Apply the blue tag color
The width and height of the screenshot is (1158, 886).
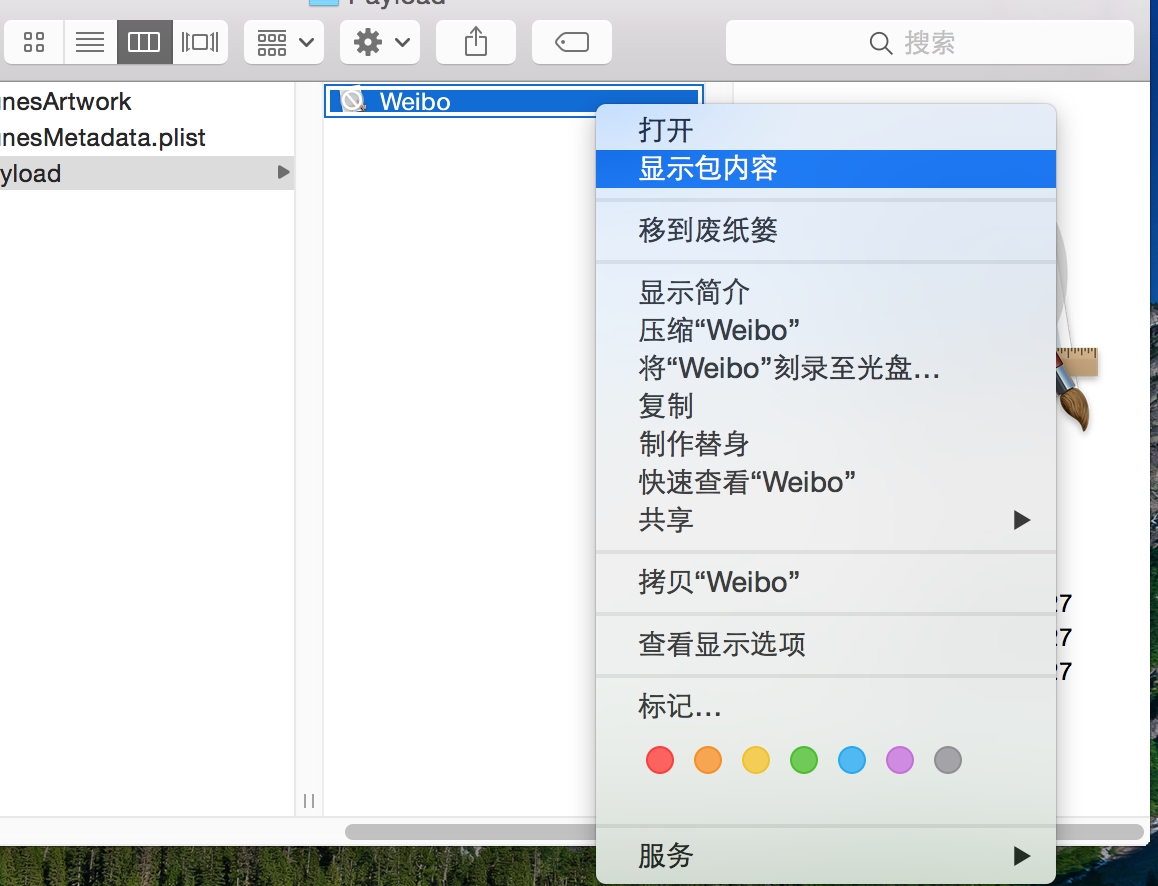[852, 760]
